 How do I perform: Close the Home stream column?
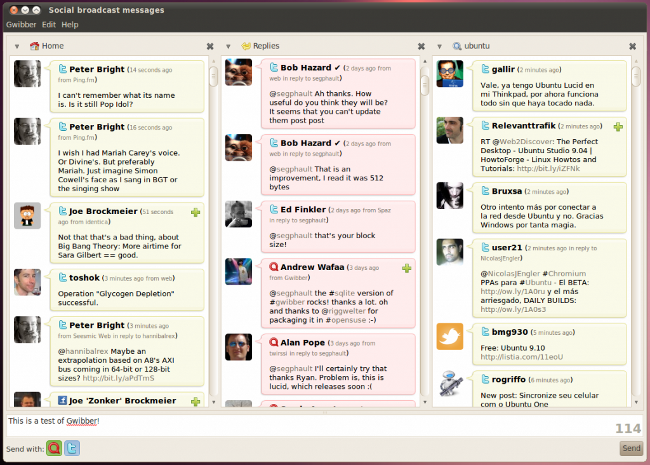(x=210, y=46)
